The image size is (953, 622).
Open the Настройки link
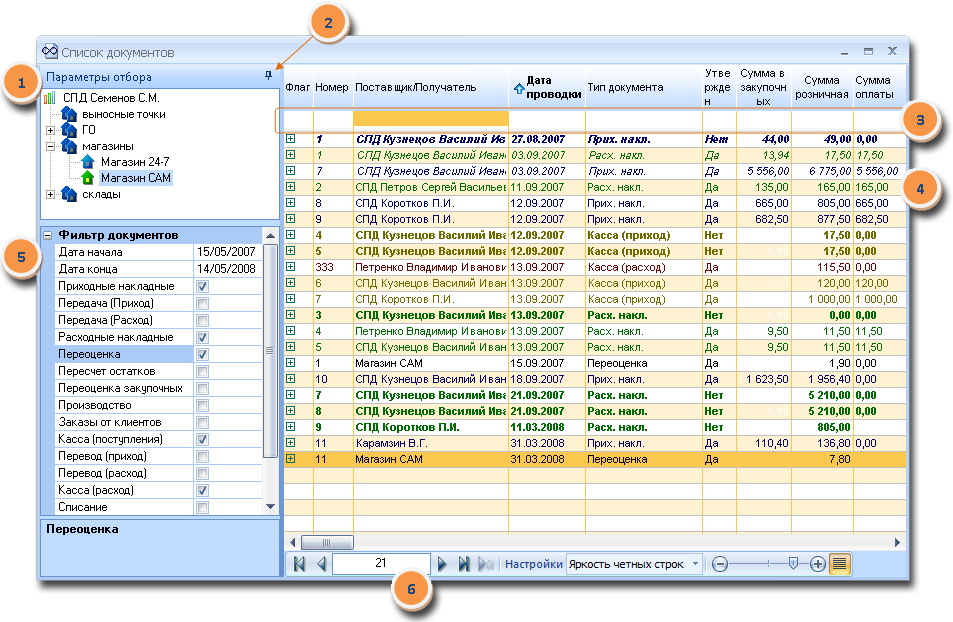tap(534, 564)
